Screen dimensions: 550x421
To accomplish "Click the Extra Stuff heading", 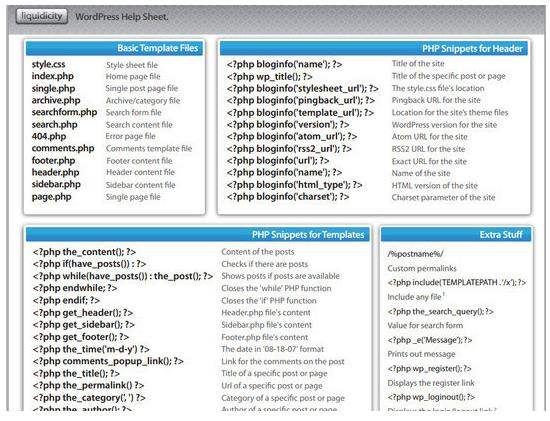I will click(501, 234).
